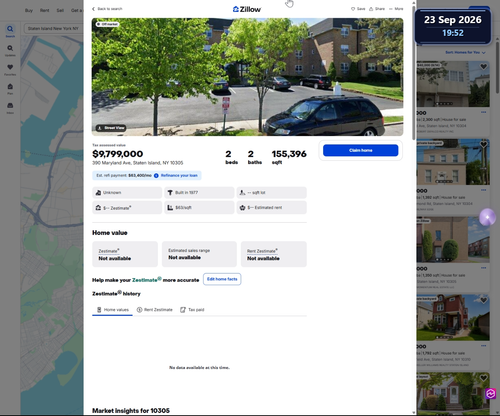Open the 1,350 sqft house listing photo
500x416 pixels.
453,239
